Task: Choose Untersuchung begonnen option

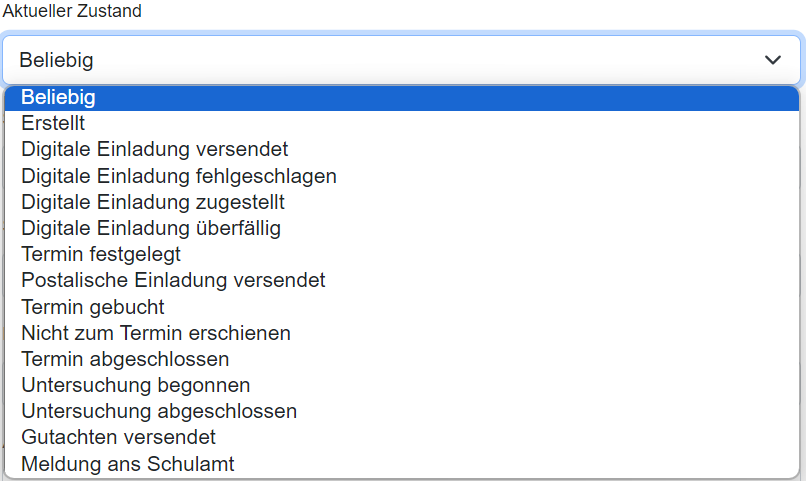Action: tap(135, 385)
